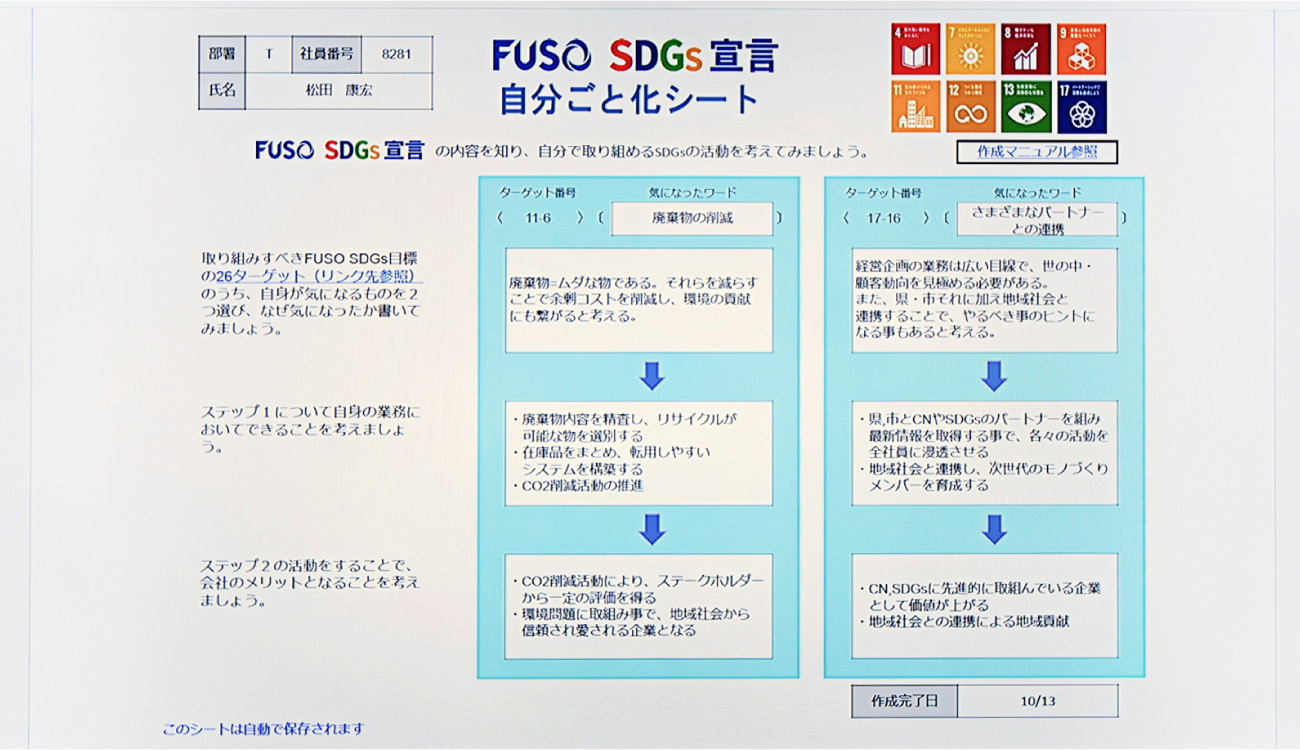Click the SDG goal 7 clean energy icon
1300x750 pixels.
pyautogui.click(x=971, y=49)
